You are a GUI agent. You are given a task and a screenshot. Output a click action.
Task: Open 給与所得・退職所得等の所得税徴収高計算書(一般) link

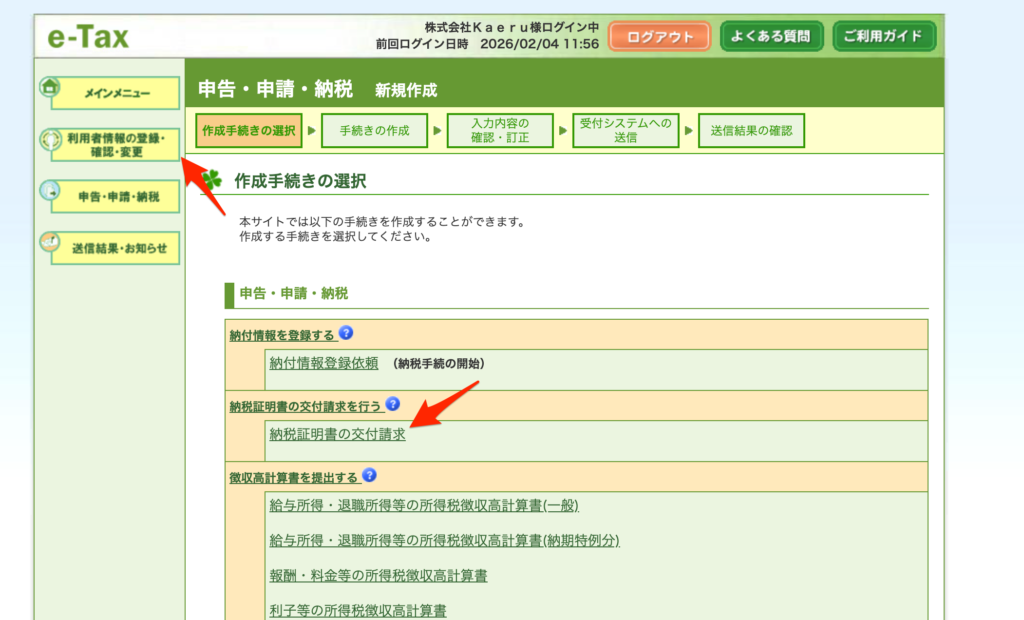pos(424,506)
